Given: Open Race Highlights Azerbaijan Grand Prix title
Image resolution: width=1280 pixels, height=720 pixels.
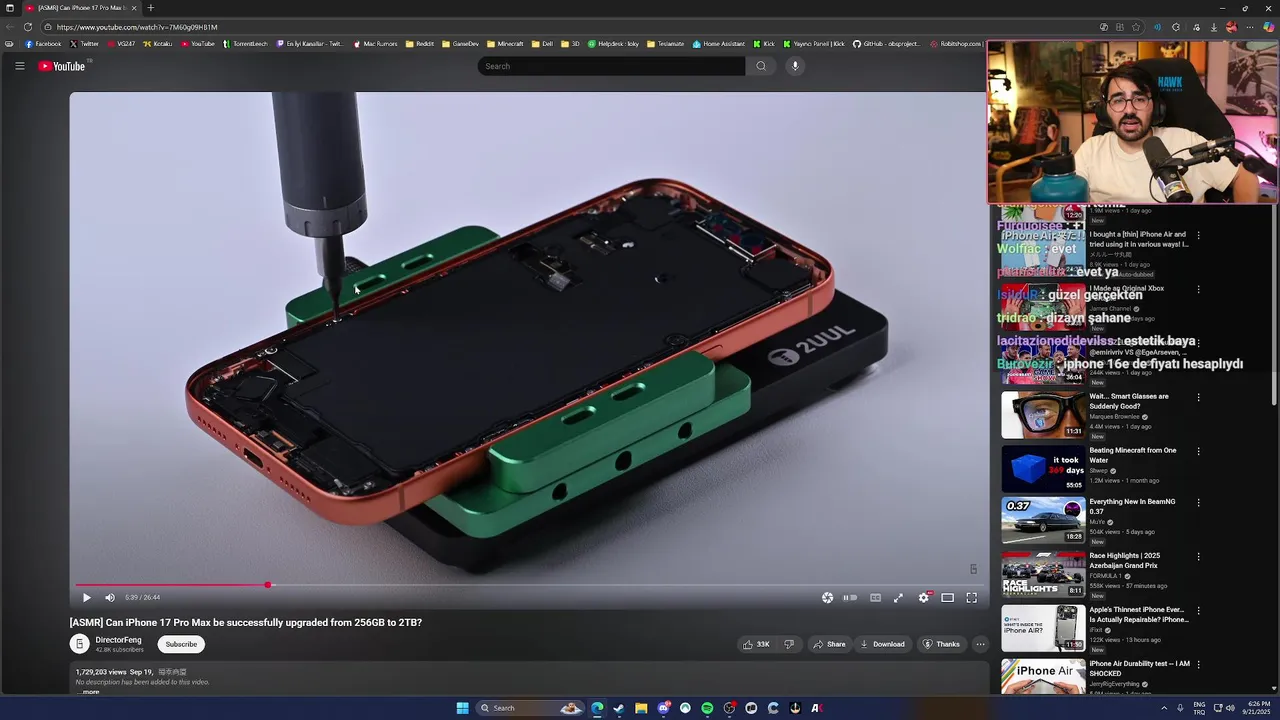Looking at the screenshot, I should [x=1125, y=560].
